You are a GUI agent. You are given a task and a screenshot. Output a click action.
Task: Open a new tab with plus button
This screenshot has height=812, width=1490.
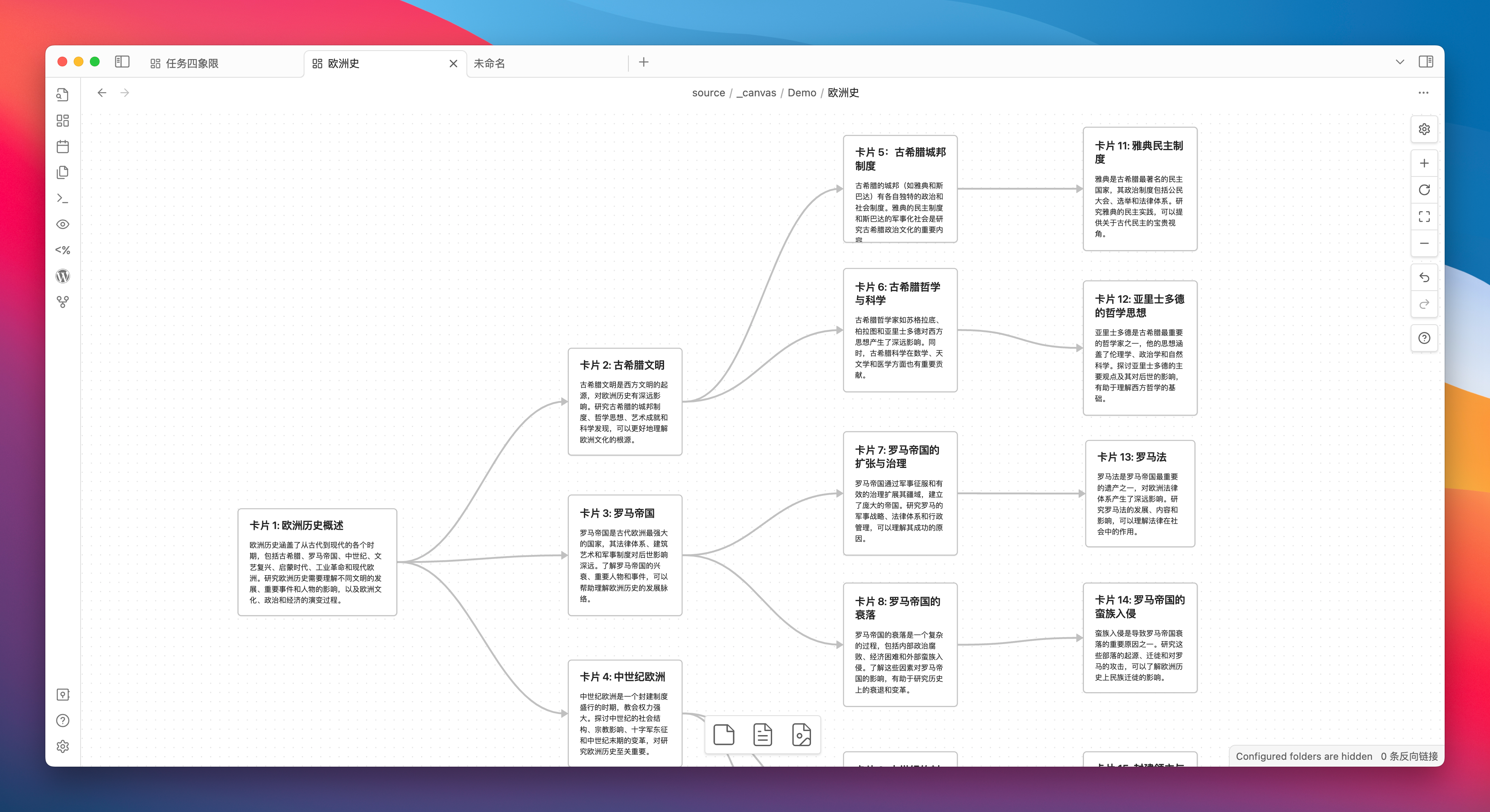pos(644,62)
